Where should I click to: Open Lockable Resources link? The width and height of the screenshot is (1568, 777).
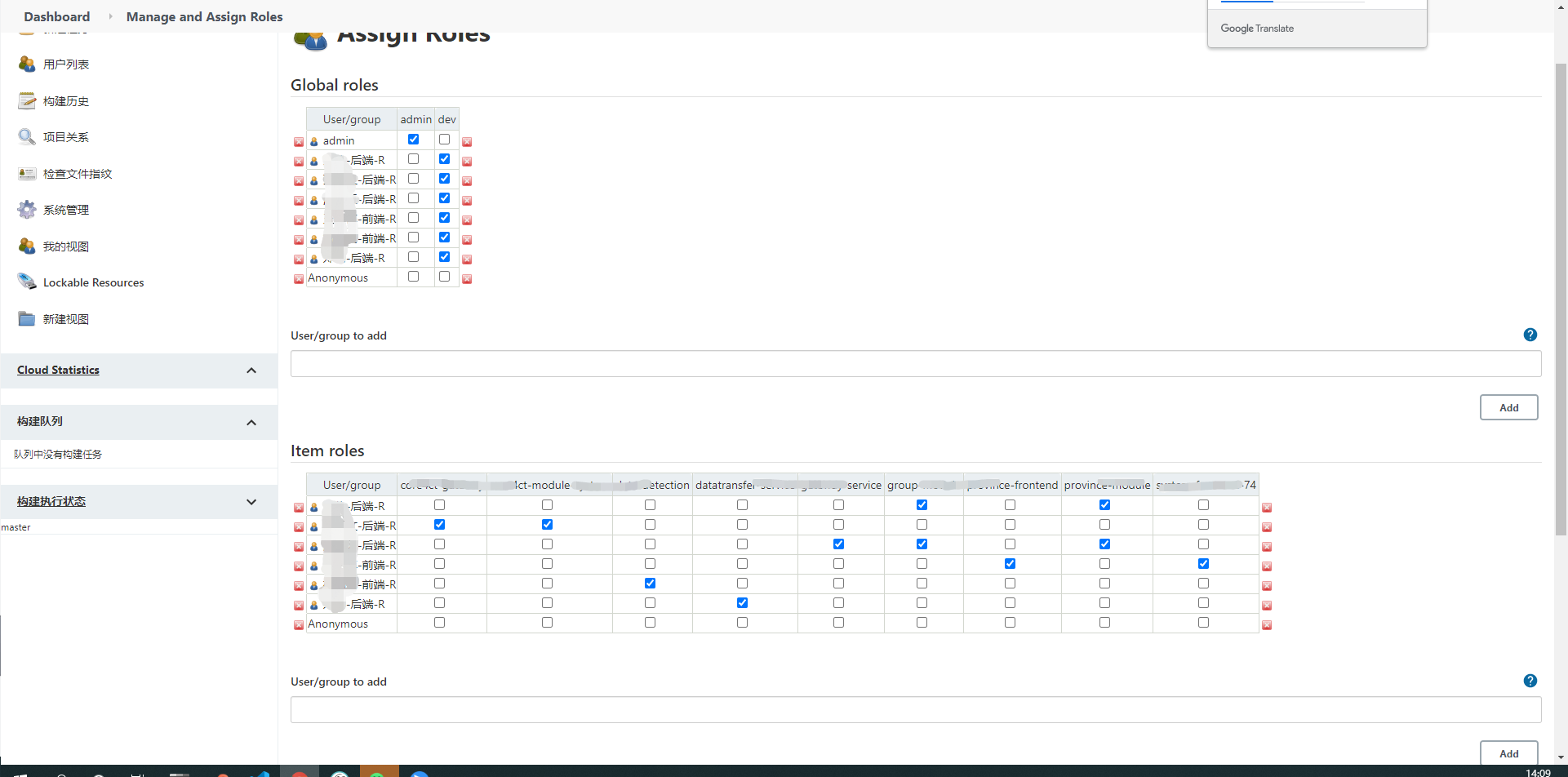(94, 282)
